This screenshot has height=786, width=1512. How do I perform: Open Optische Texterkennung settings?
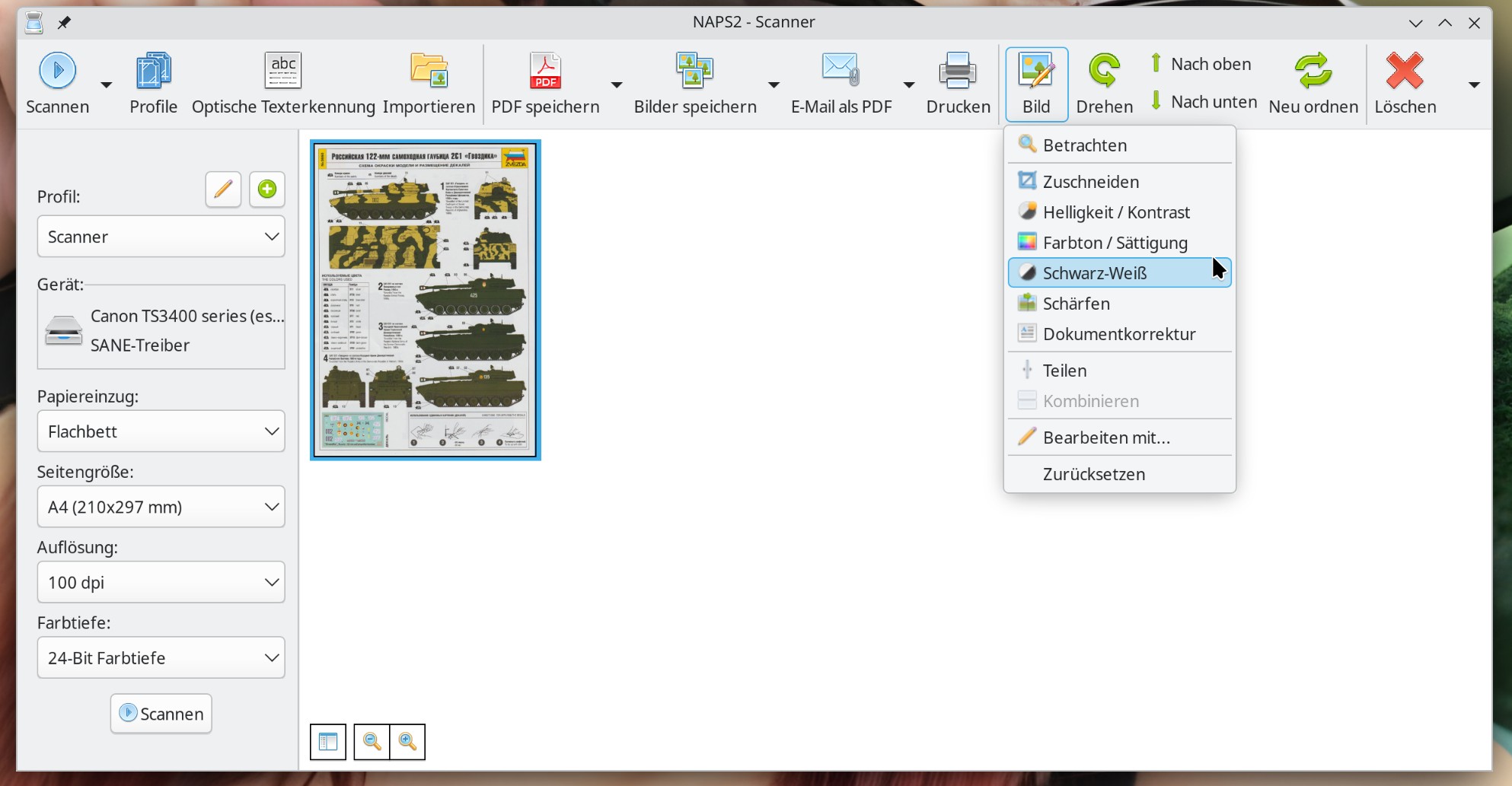[283, 83]
